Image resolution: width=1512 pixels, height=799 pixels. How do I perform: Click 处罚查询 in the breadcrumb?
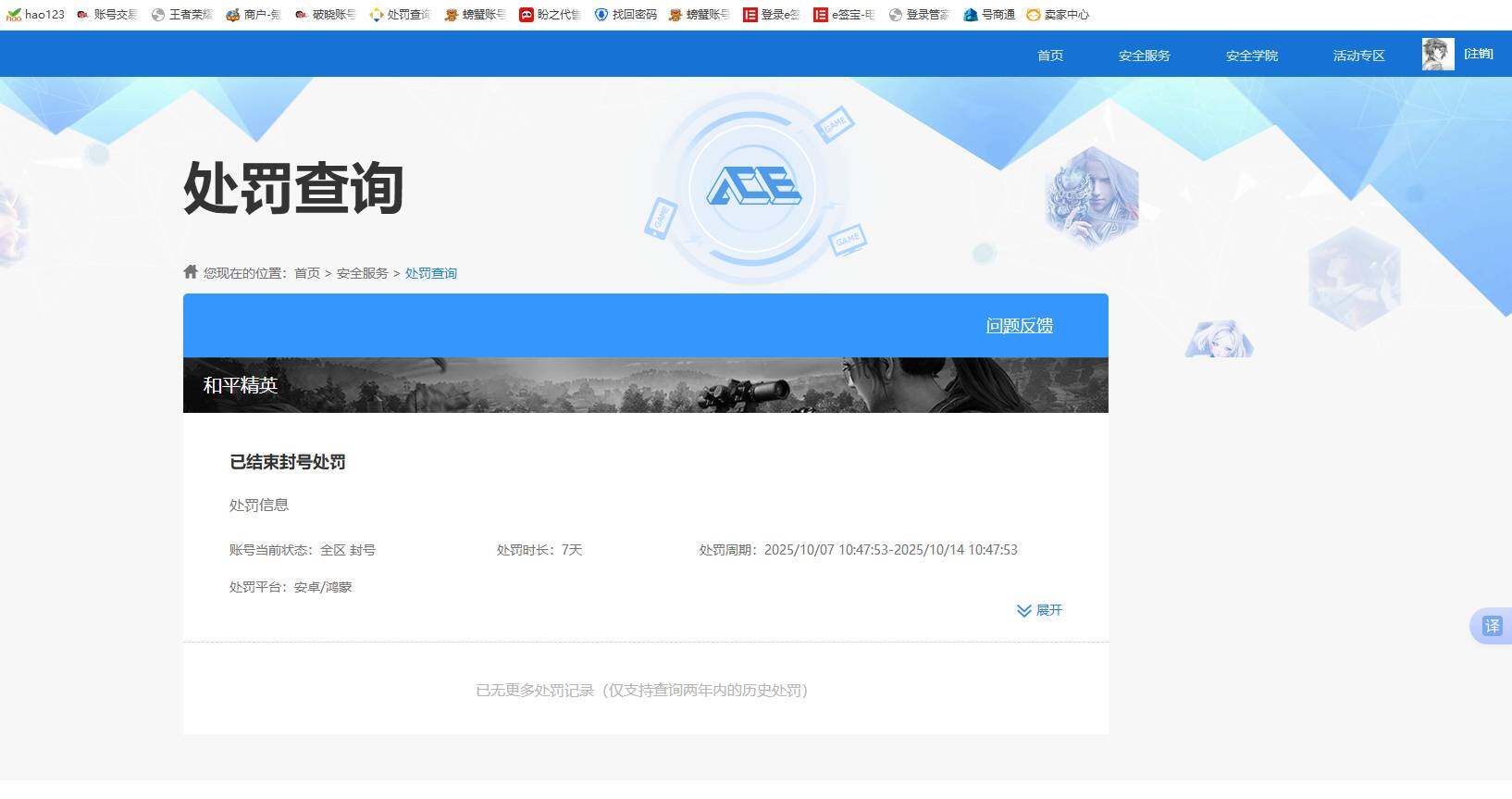point(431,273)
